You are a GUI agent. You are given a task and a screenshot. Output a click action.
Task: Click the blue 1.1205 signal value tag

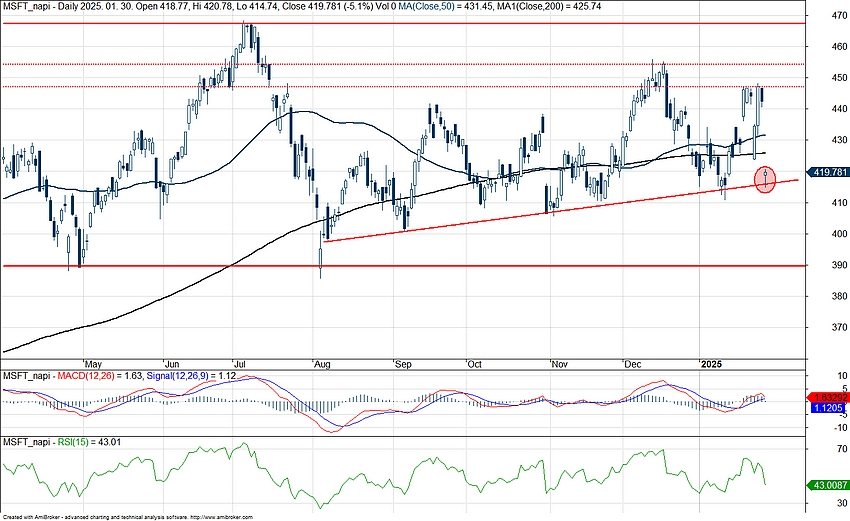829,408
